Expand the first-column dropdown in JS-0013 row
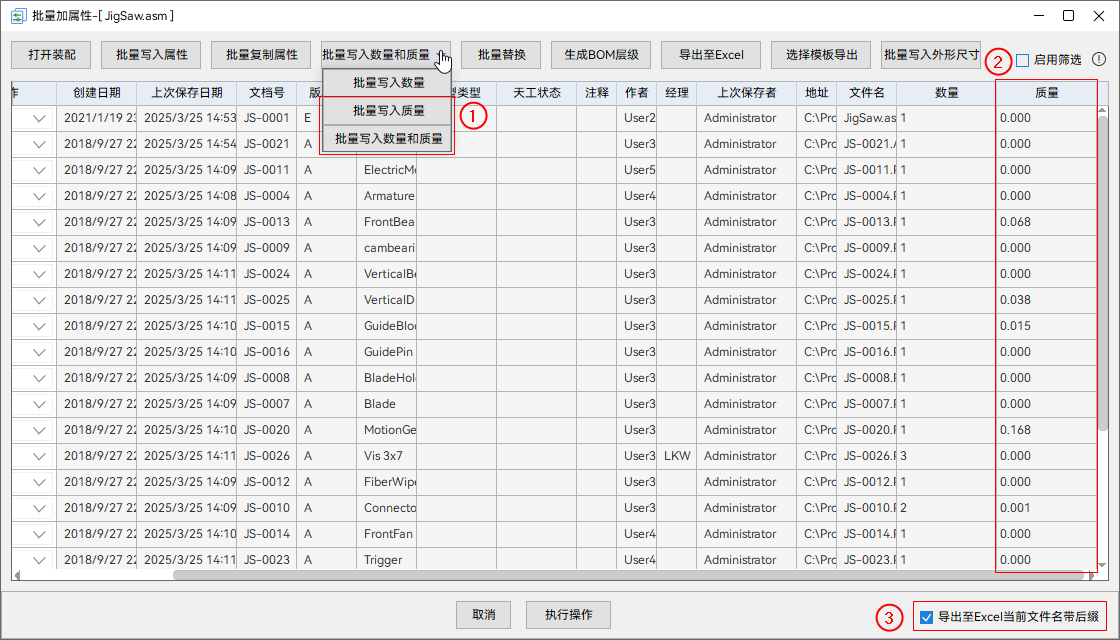 pyautogui.click(x=40, y=222)
